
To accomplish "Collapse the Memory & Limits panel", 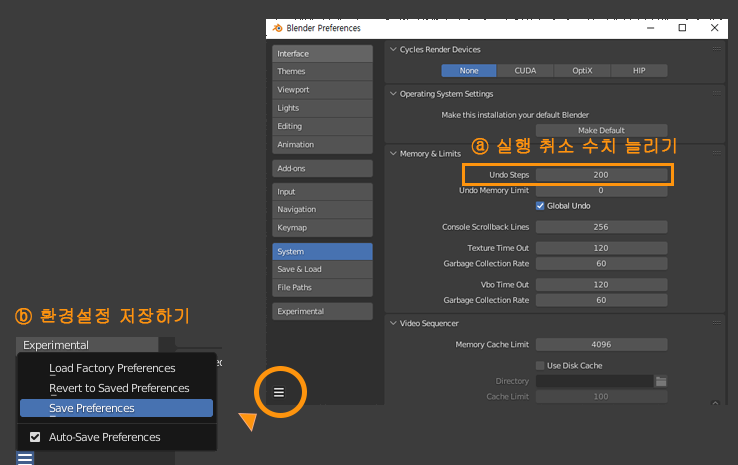I will coord(393,153).
